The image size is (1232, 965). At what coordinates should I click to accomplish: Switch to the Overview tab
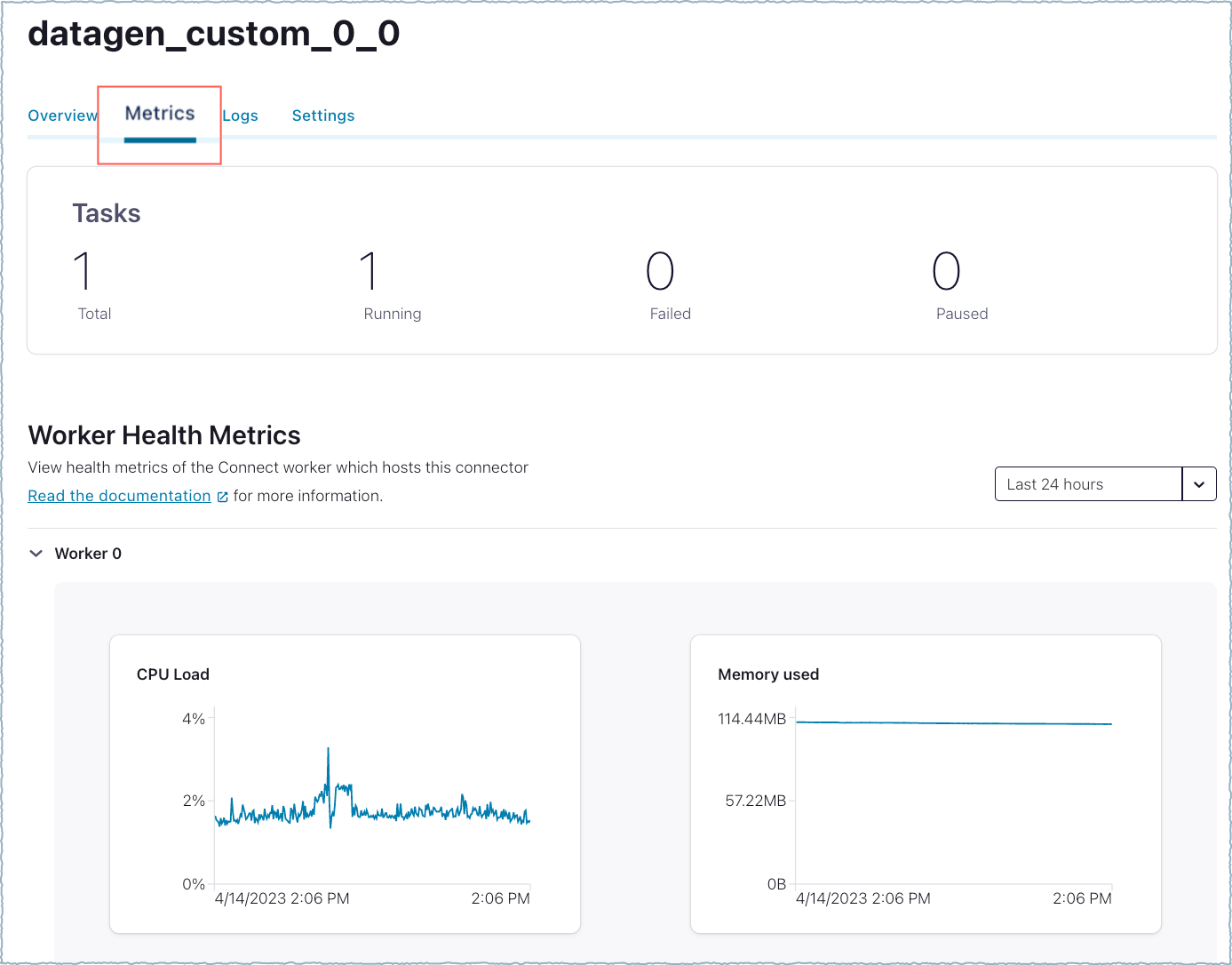point(62,115)
